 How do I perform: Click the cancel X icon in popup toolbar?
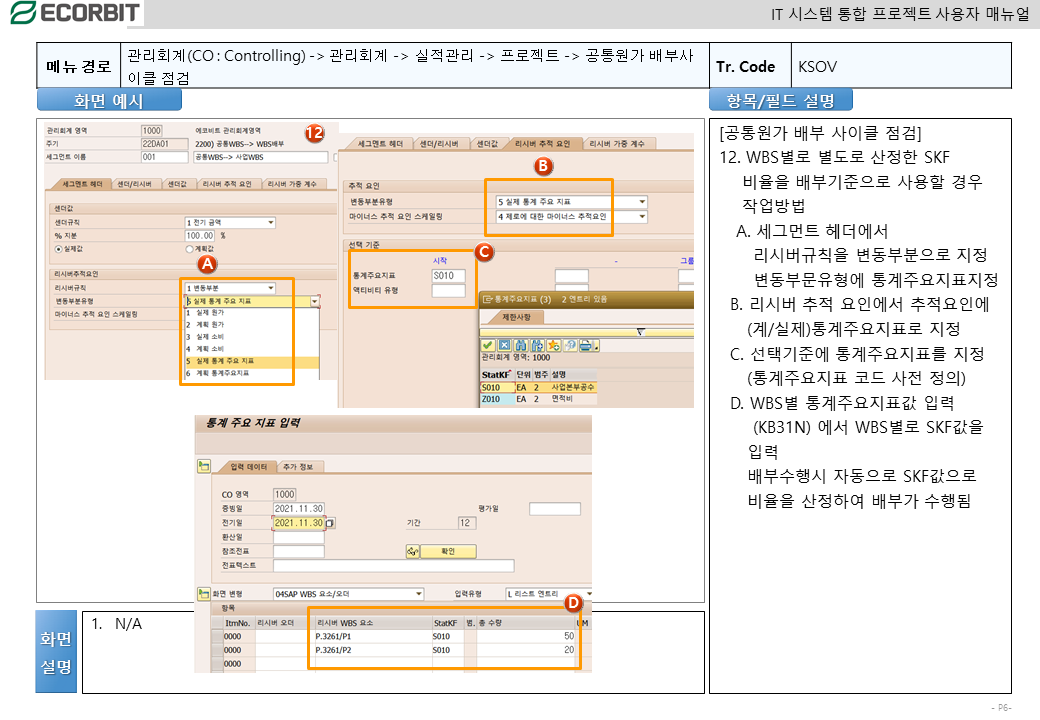pos(505,345)
